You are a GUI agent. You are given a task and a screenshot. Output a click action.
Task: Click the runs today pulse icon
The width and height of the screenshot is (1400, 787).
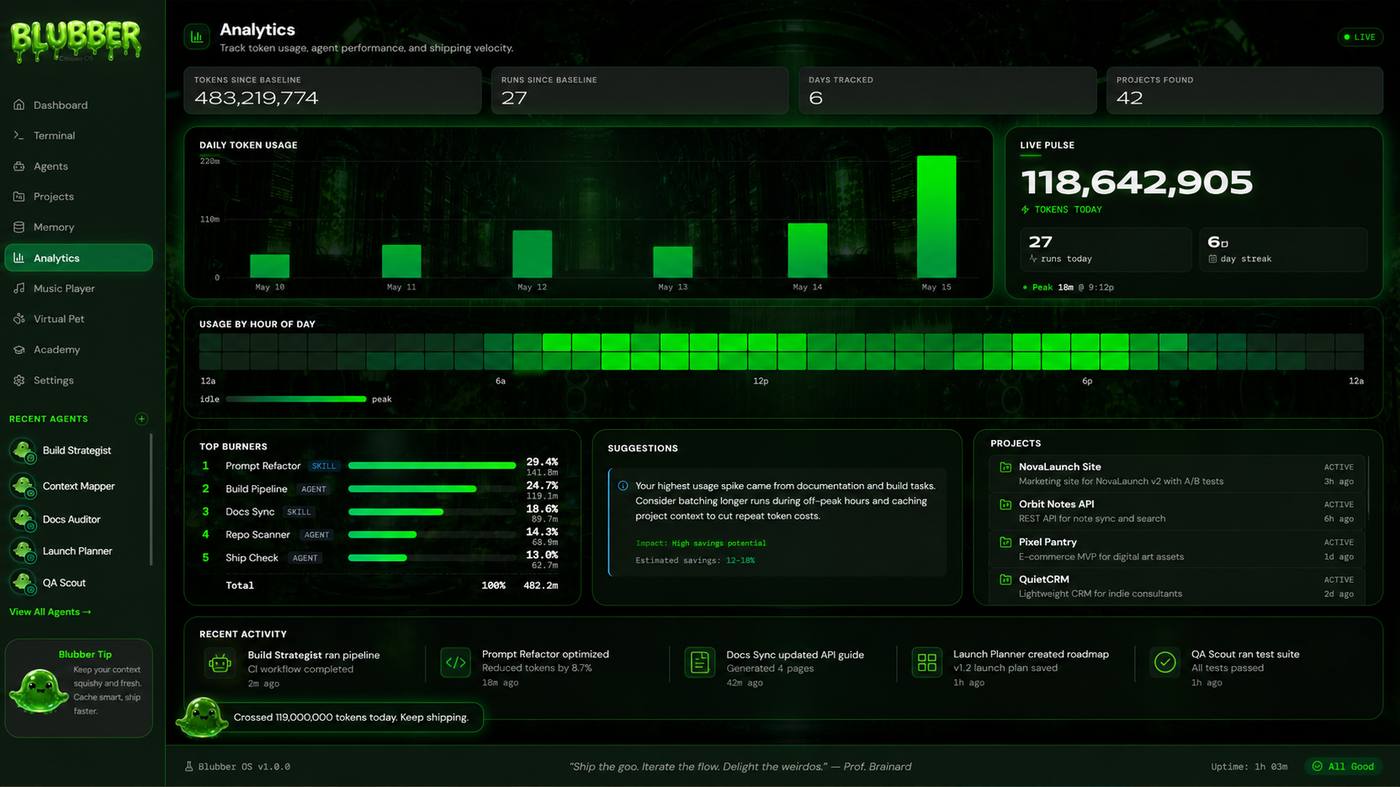(1033, 259)
